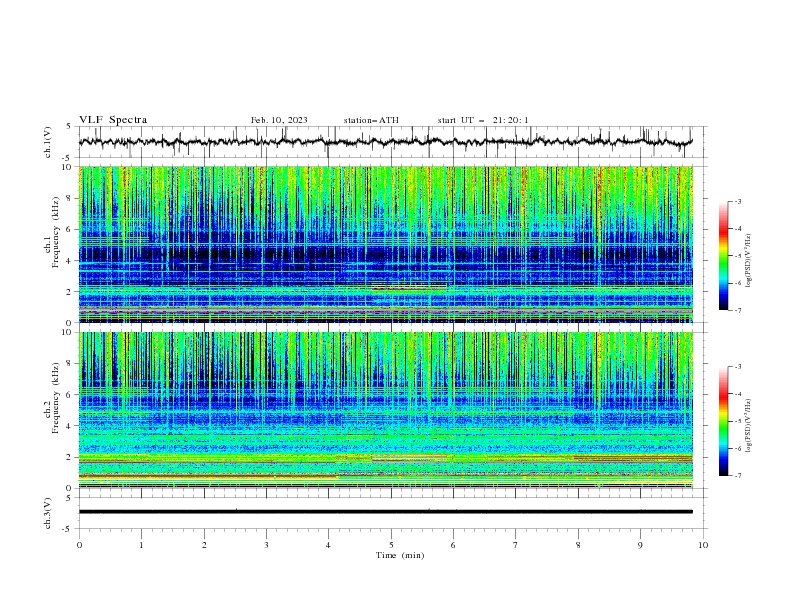
Task: Click the ch.2 spectrogram color bar
Action: tap(723, 421)
